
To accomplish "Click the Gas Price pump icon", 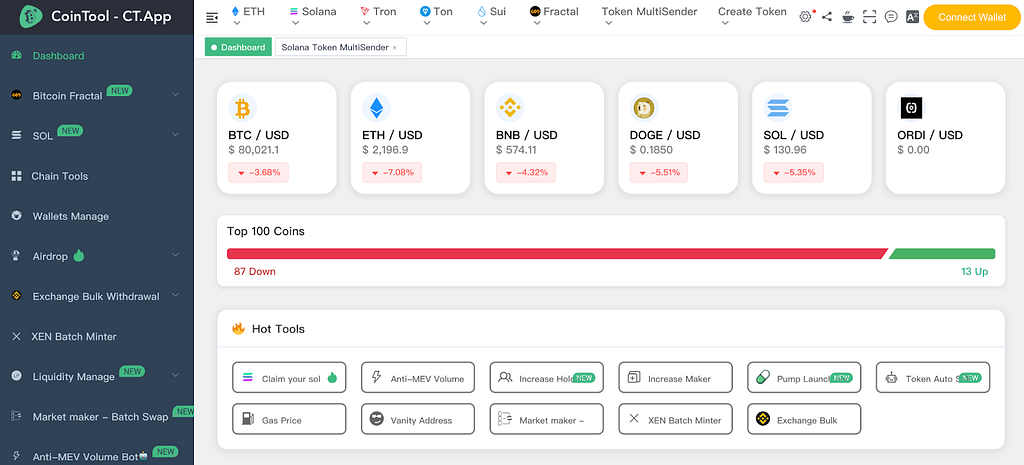I will click(x=248, y=419).
